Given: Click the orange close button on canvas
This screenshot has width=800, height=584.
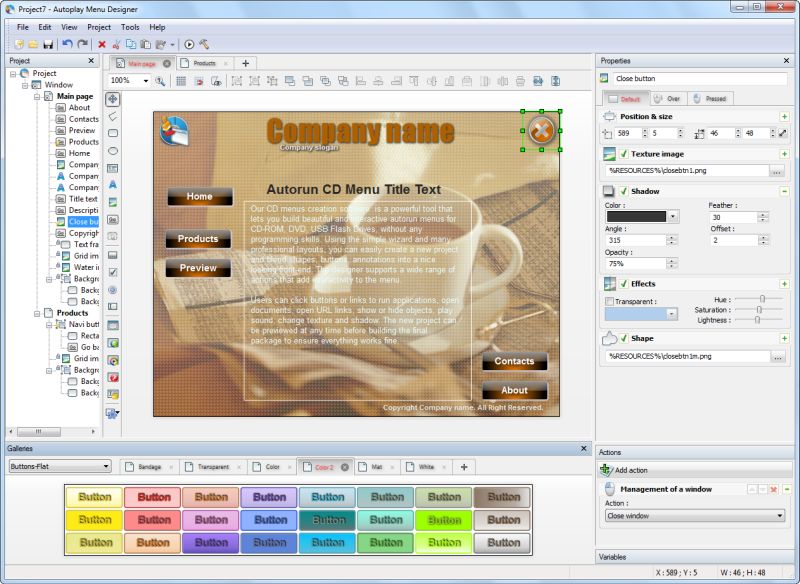Looking at the screenshot, I should (x=541, y=130).
